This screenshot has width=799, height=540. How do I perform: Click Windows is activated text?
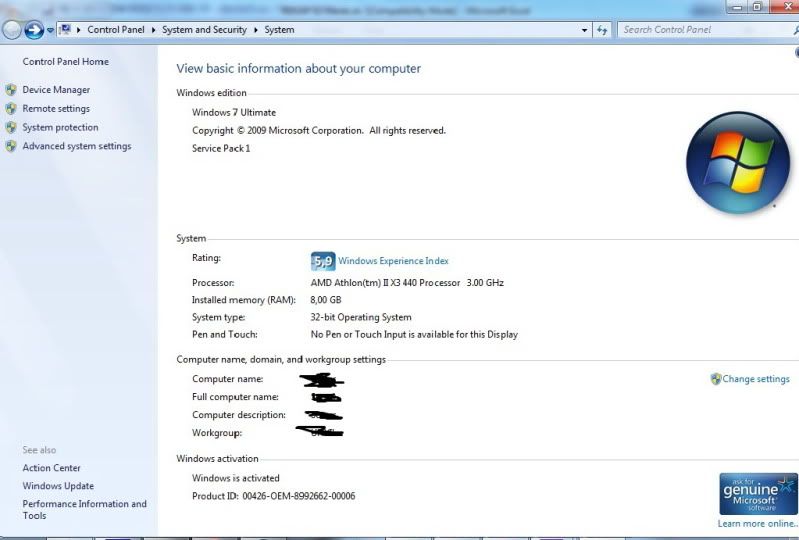pos(235,478)
